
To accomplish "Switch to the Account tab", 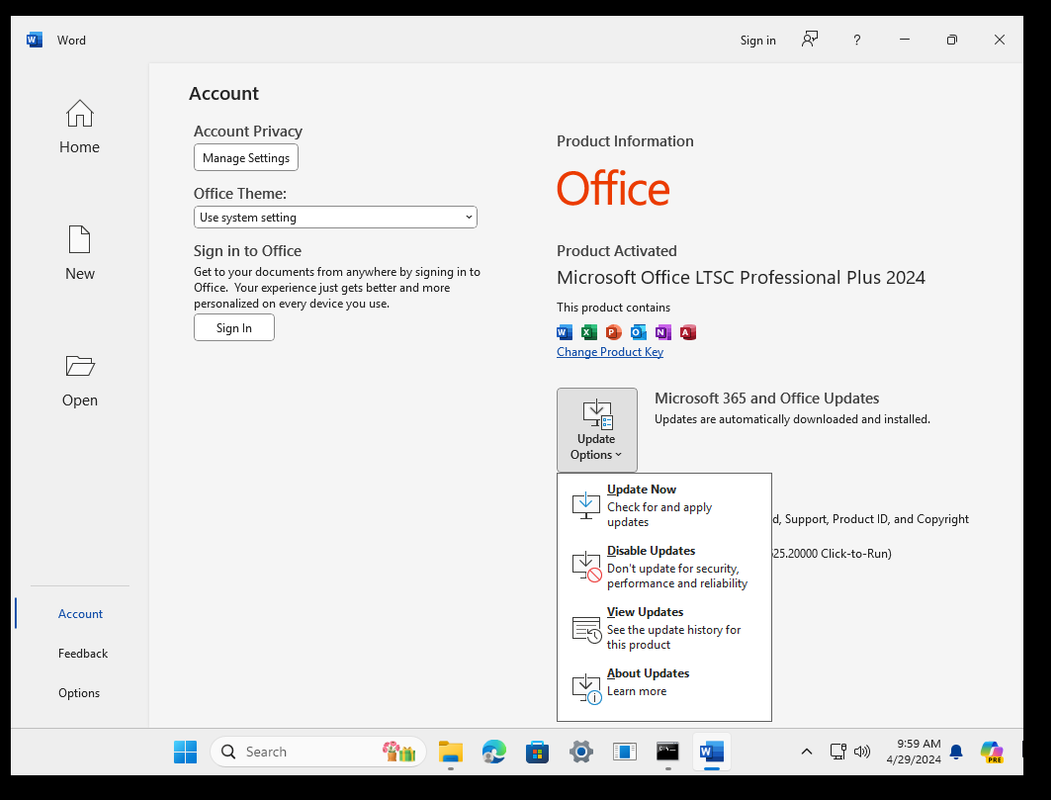I will [80, 614].
